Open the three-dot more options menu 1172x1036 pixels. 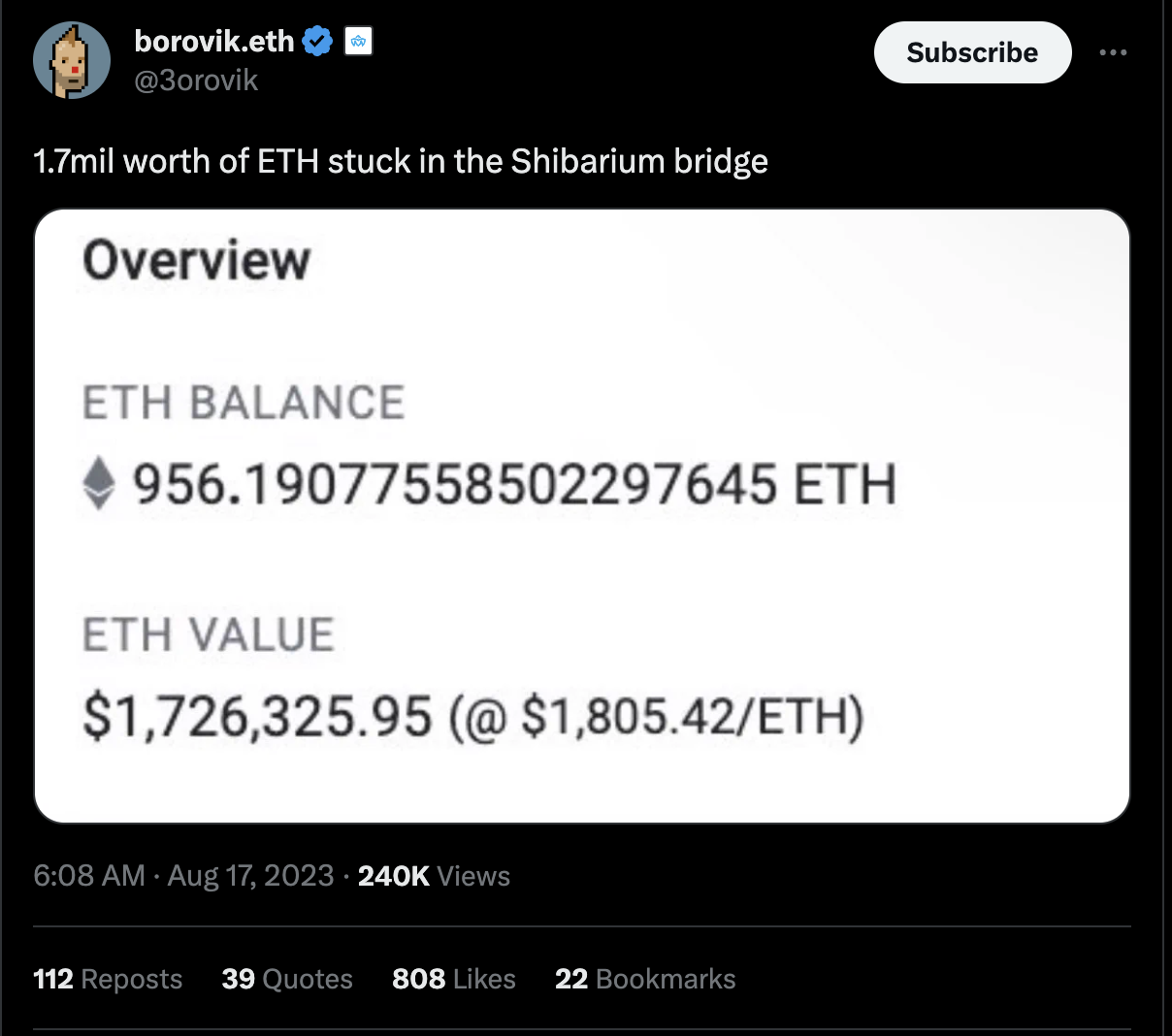point(1113,52)
